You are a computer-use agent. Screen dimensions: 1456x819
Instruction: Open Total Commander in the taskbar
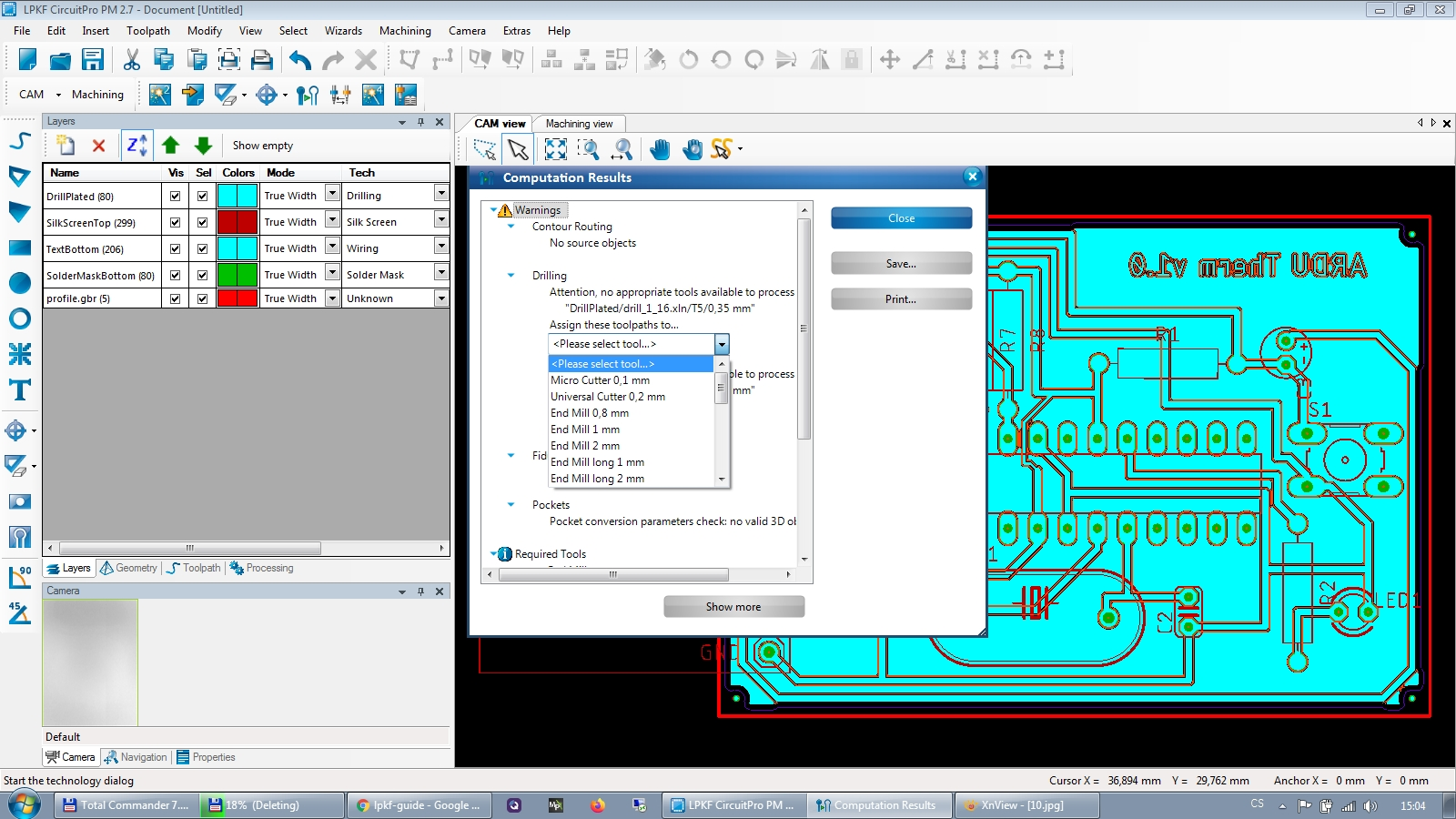pos(125,805)
